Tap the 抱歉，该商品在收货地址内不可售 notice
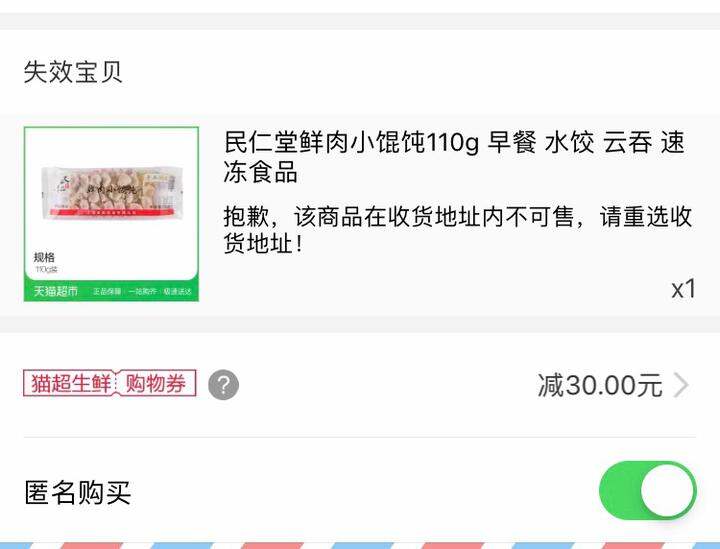The width and height of the screenshot is (720, 549). tap(399, 216)
